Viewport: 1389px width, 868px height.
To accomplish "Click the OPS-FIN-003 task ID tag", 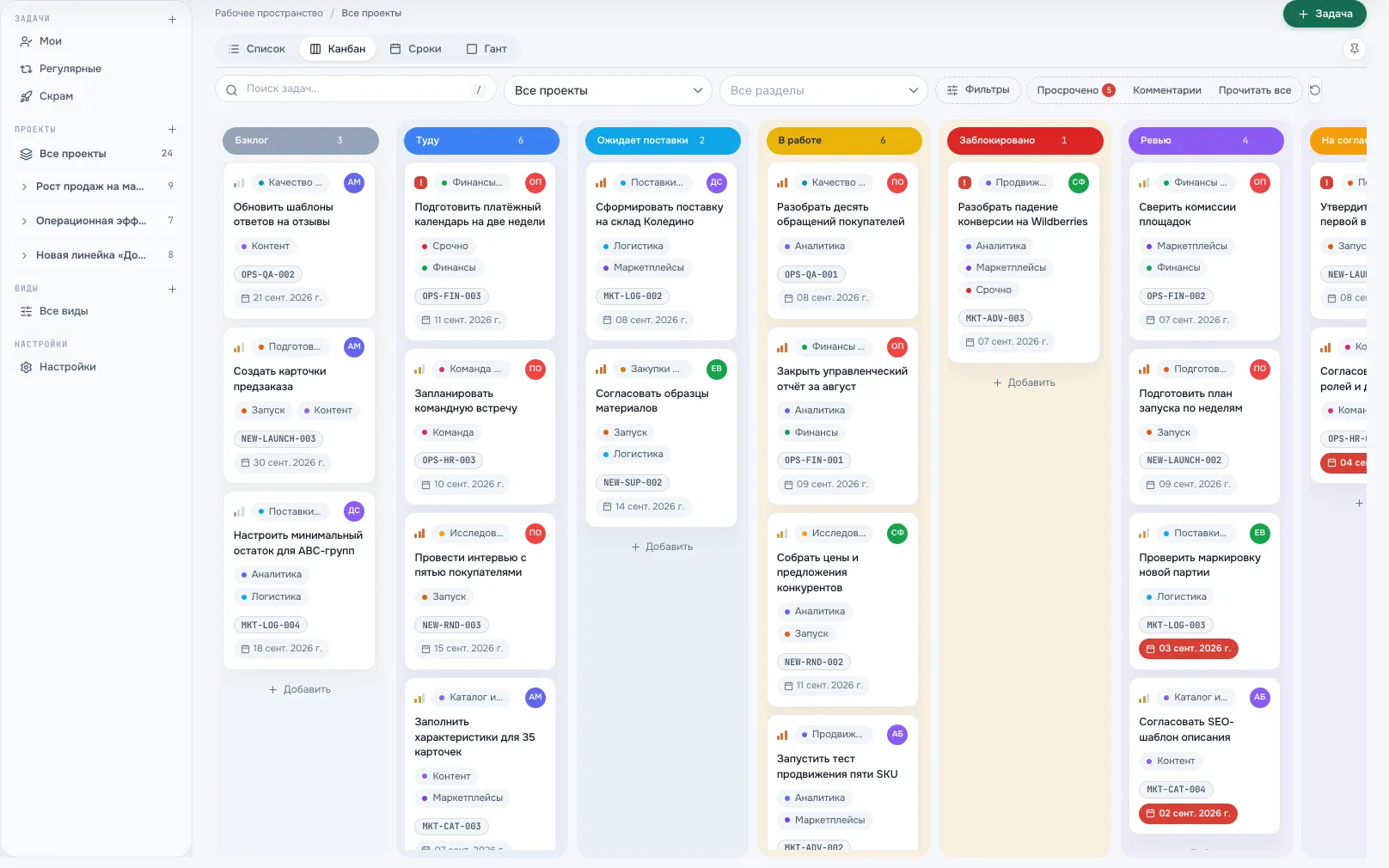I will tap(452, 296).
